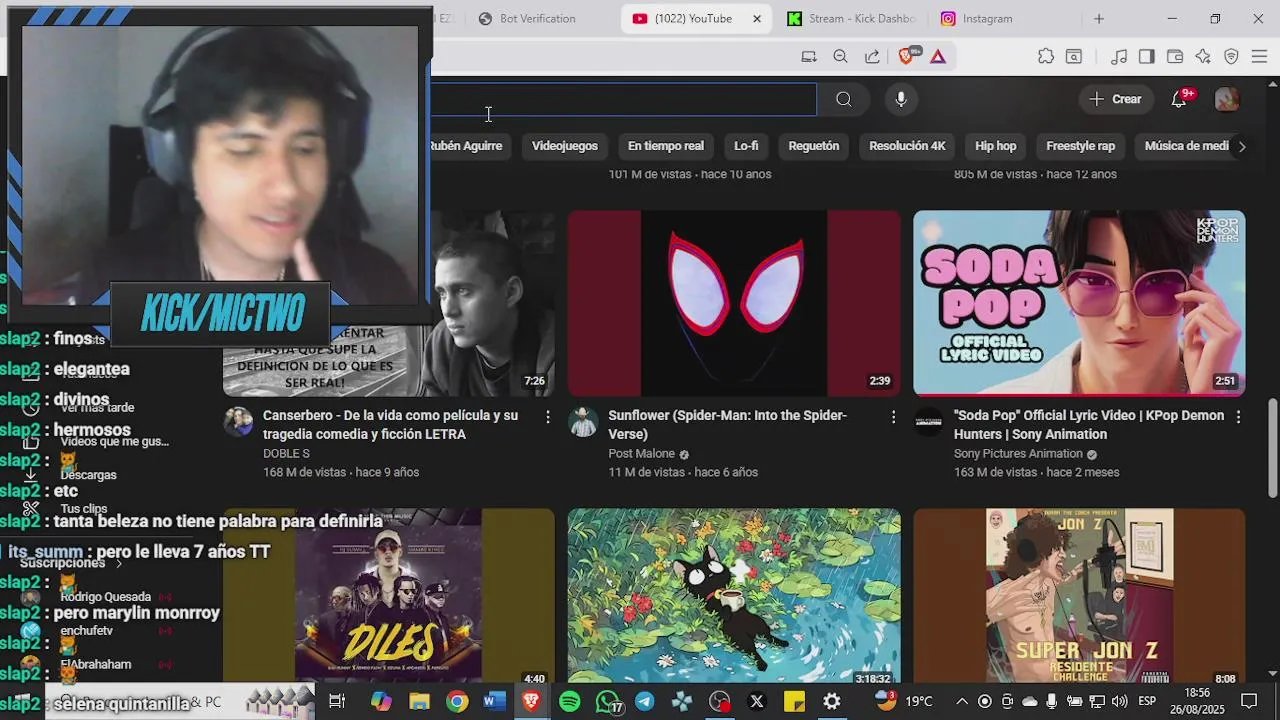The height and width of the screenshot is (720, 1280).
Task: Open the Soda Pop lyric video thumbnail
Action: pyautogui.click(x=1079, y=303)
